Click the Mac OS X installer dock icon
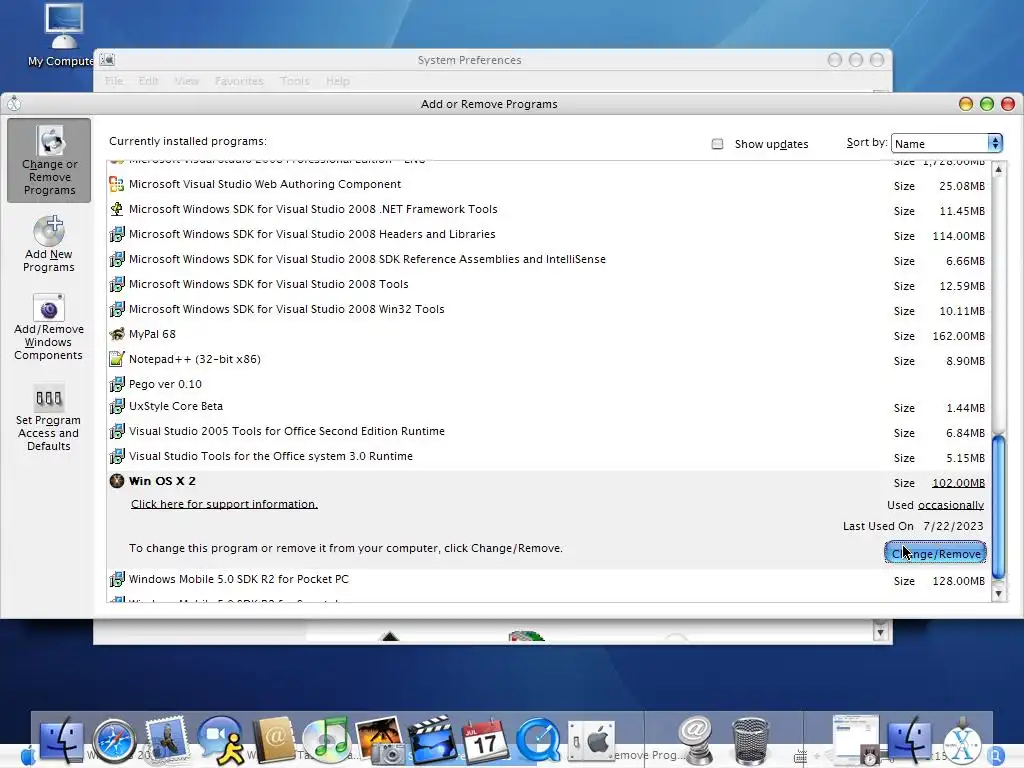 [x=963, y=741]
